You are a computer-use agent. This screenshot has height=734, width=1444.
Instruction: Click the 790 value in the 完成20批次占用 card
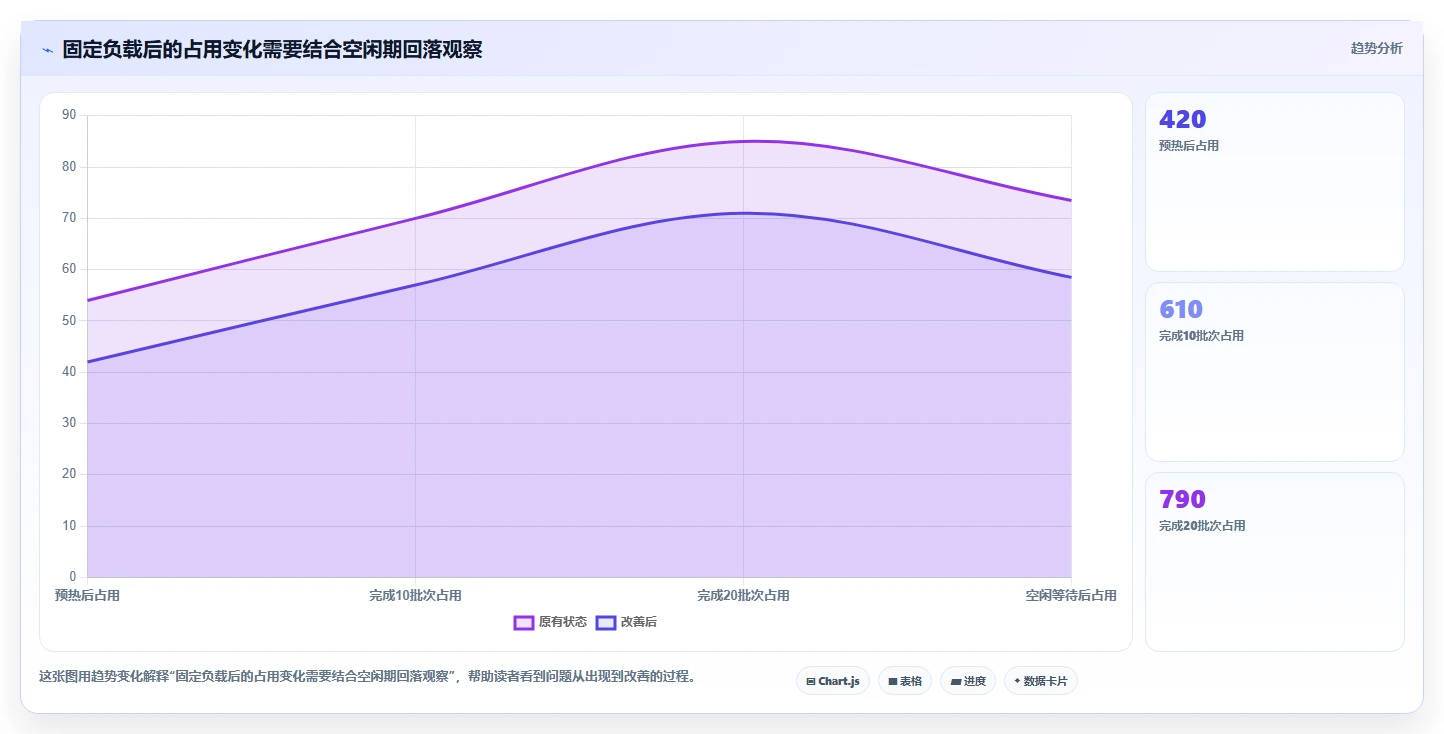click(x=1182, y=499)
